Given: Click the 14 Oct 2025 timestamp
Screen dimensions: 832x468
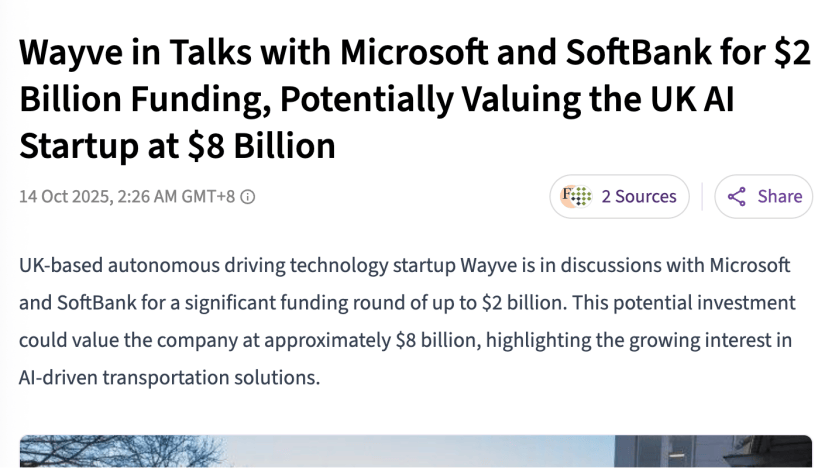Looking at the screenshot, I should (x=66, y=197).
